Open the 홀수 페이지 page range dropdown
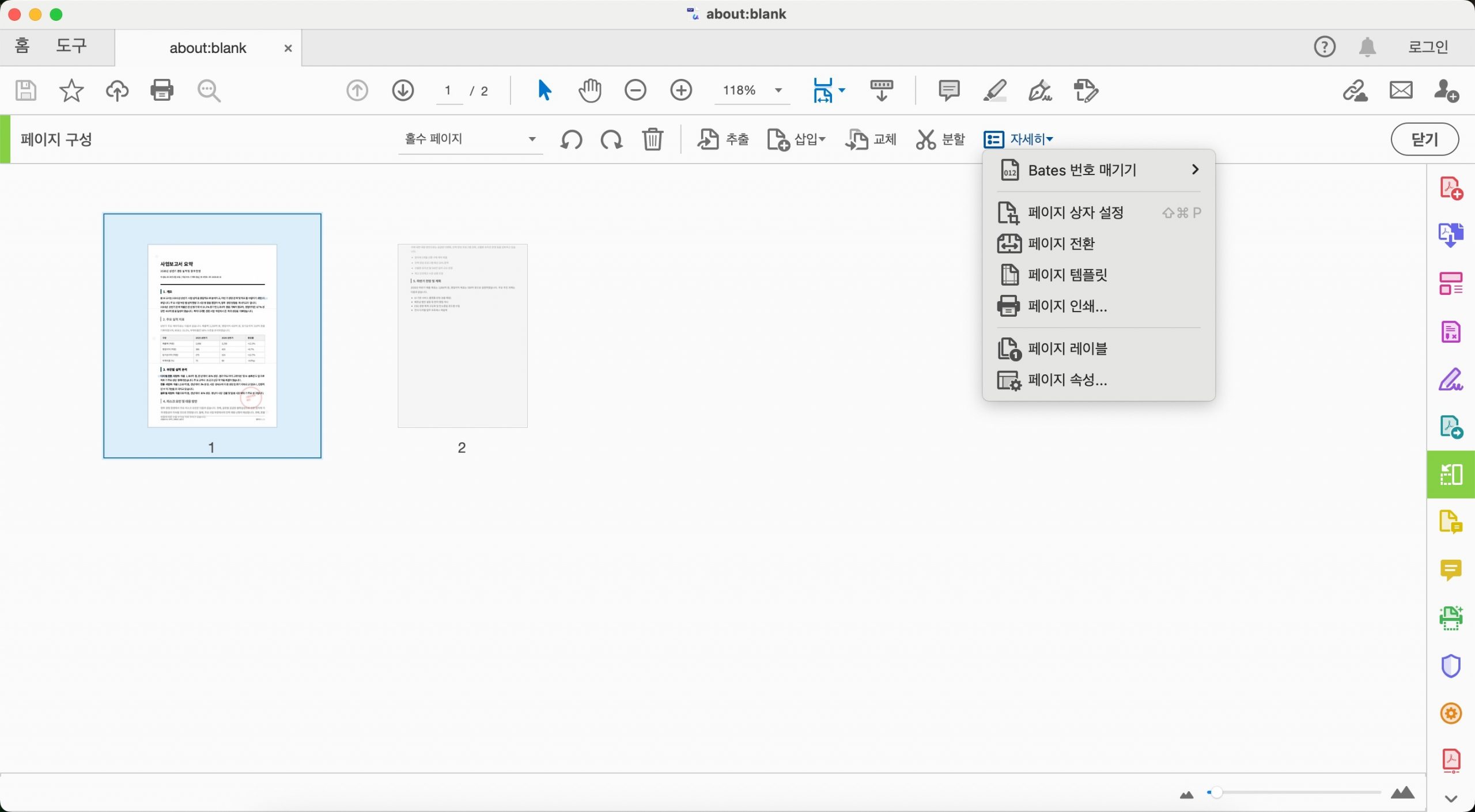This screenshot has width=1475, height=812. [x=470, y=139]
